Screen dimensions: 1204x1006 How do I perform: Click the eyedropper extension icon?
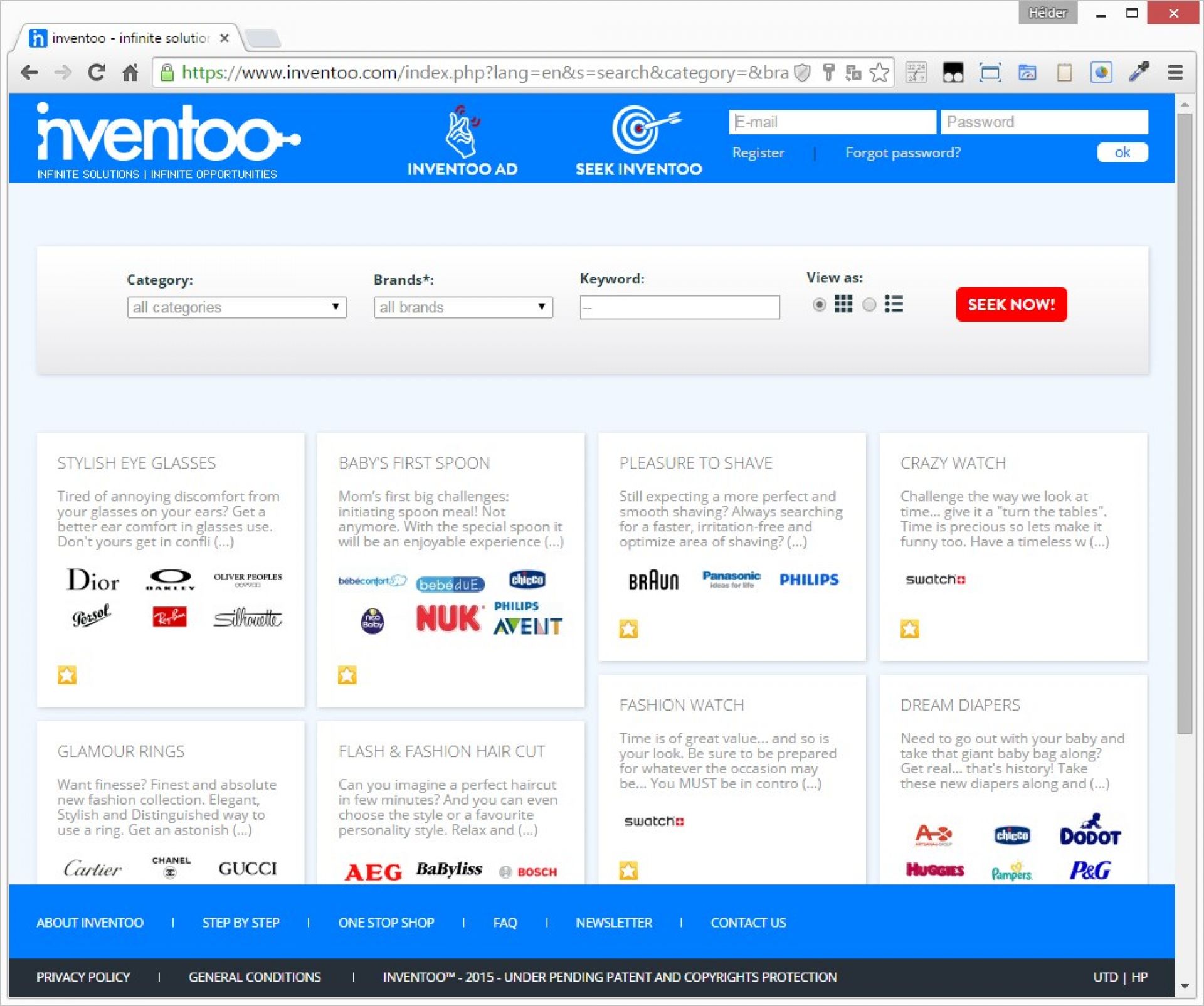click(1138, 73)
